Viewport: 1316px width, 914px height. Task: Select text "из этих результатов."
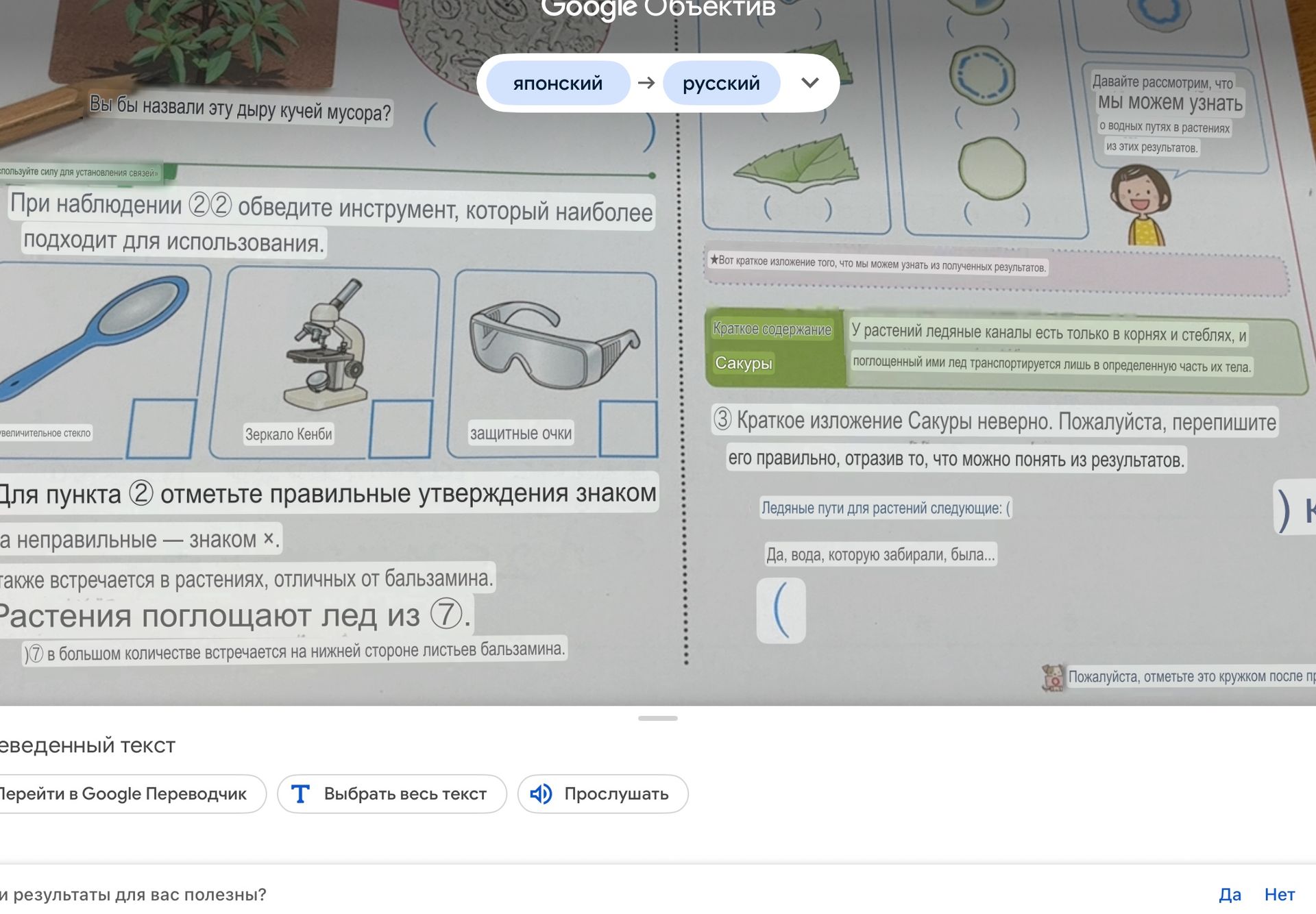pos(1151,147)
